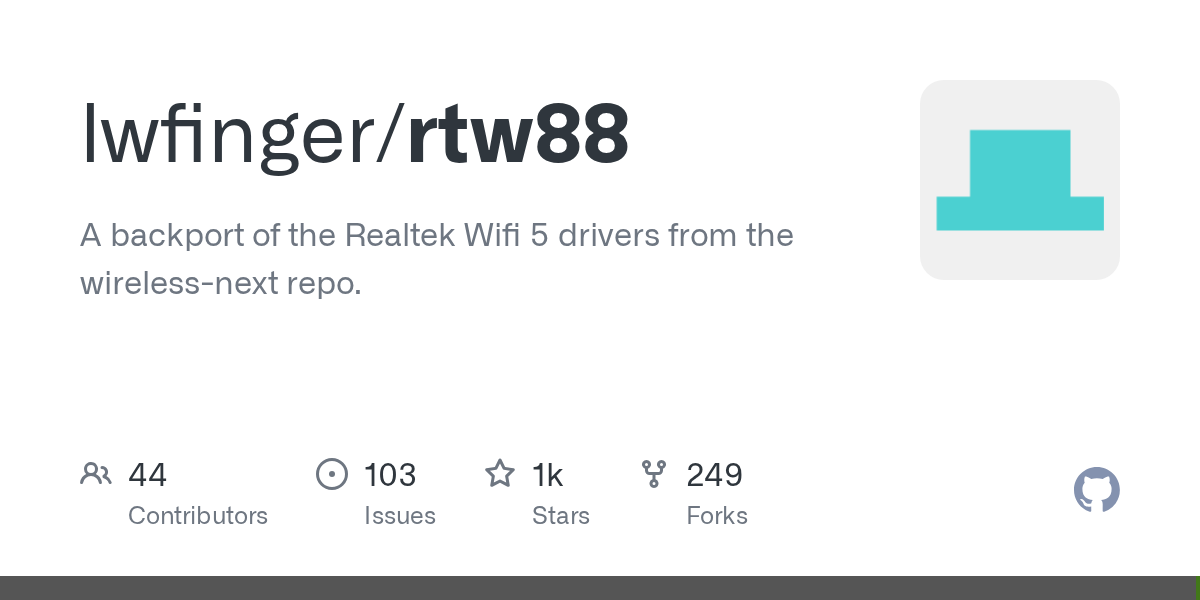Click the contributors people icon
The height and width of the screenshot is (600, 1200).
coord(96,474)
